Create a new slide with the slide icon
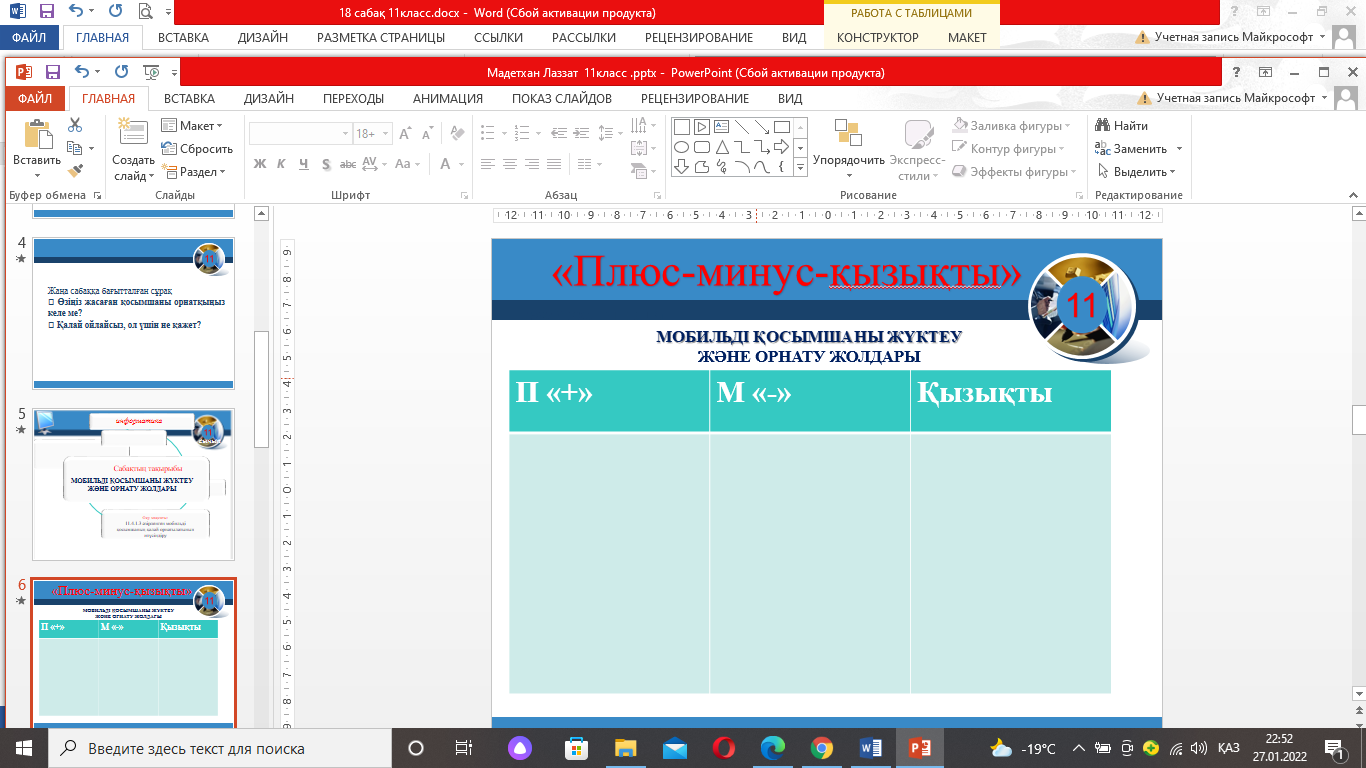 (132, 133)
